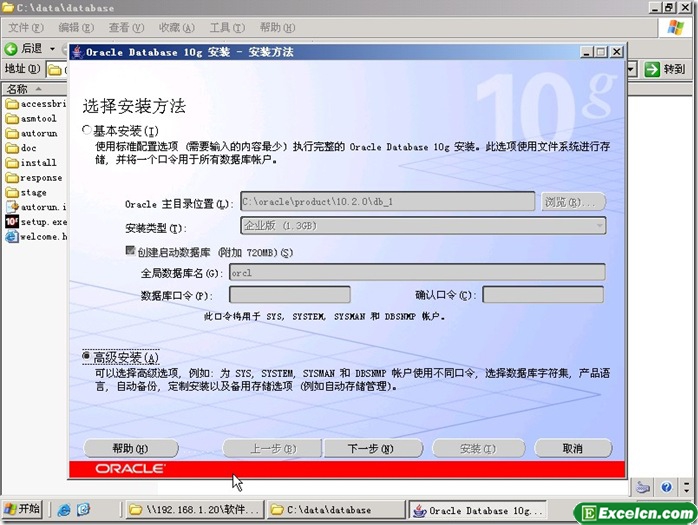This screenshot has height=525, width=698.
Task: Click the icon left of the help question mark
Action: [642, 487]
